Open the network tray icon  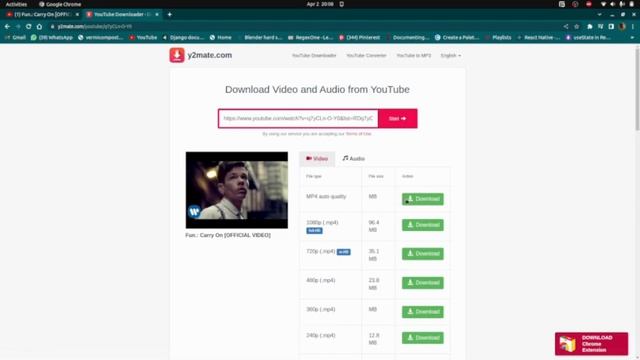tap(603, 4)
